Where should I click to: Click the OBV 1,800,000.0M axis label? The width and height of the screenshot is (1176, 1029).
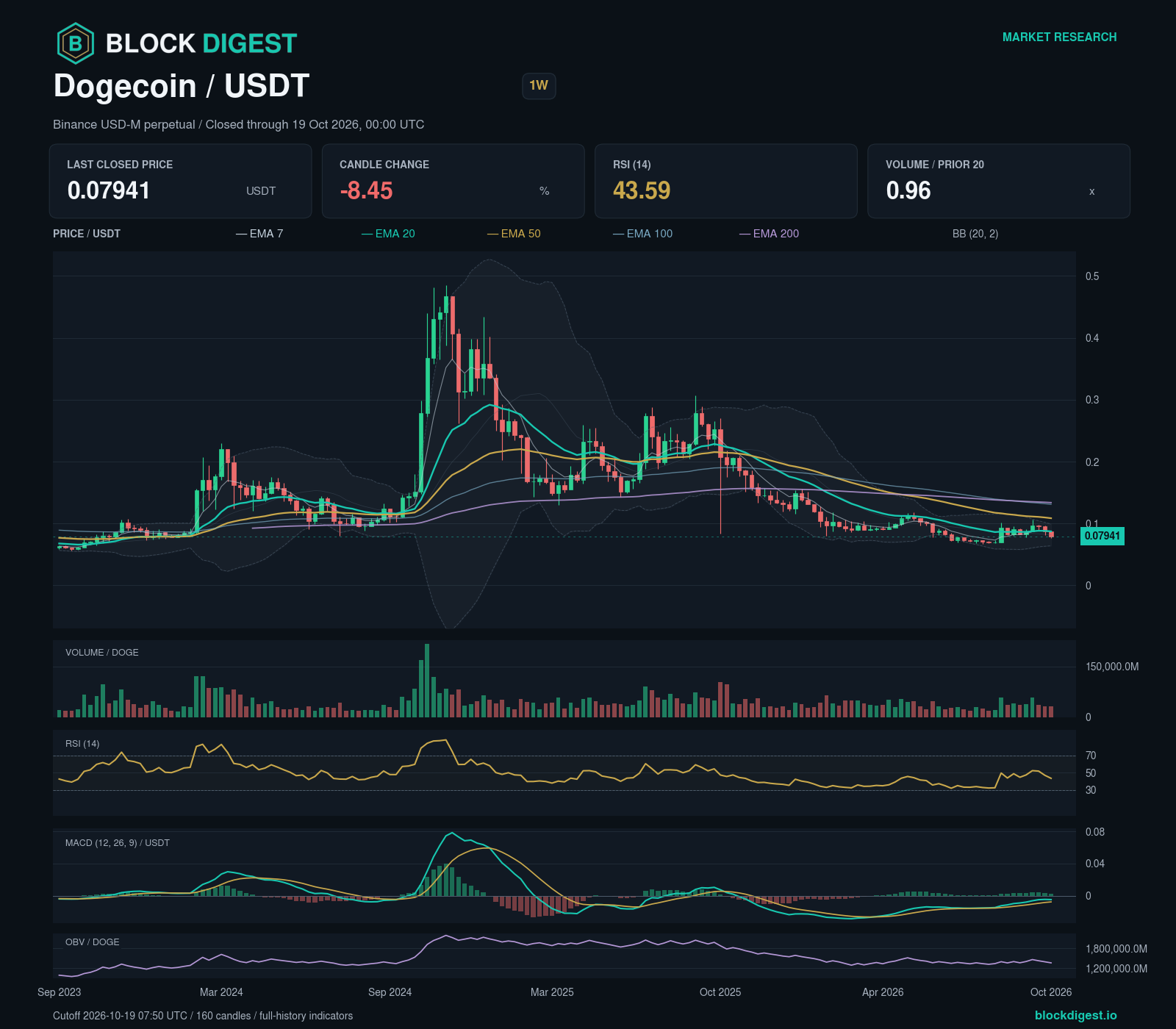[1116, 949]
